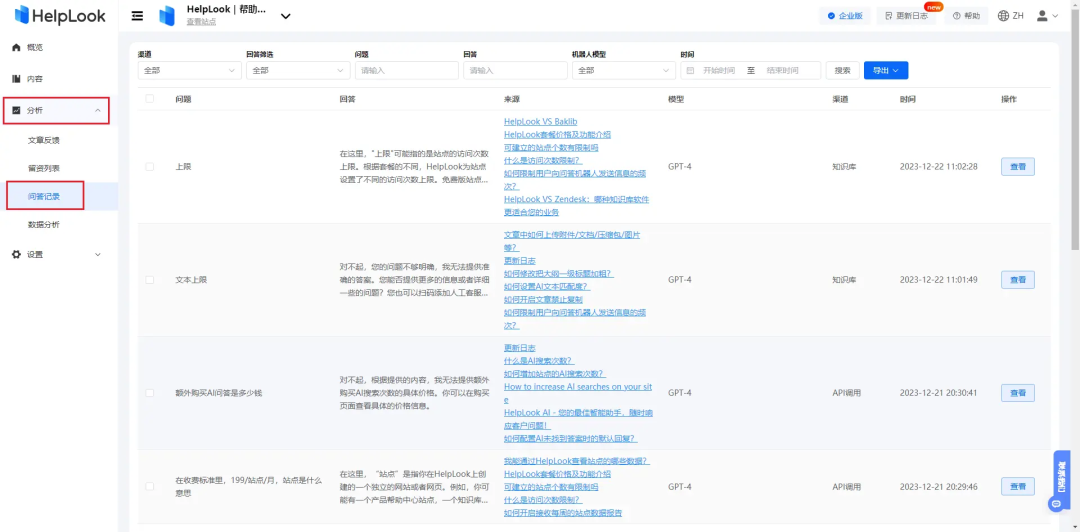Open the 回答筛选 filter dropdown
Viewport: 1080px width, 532px height.
click(x=298, y=70)
